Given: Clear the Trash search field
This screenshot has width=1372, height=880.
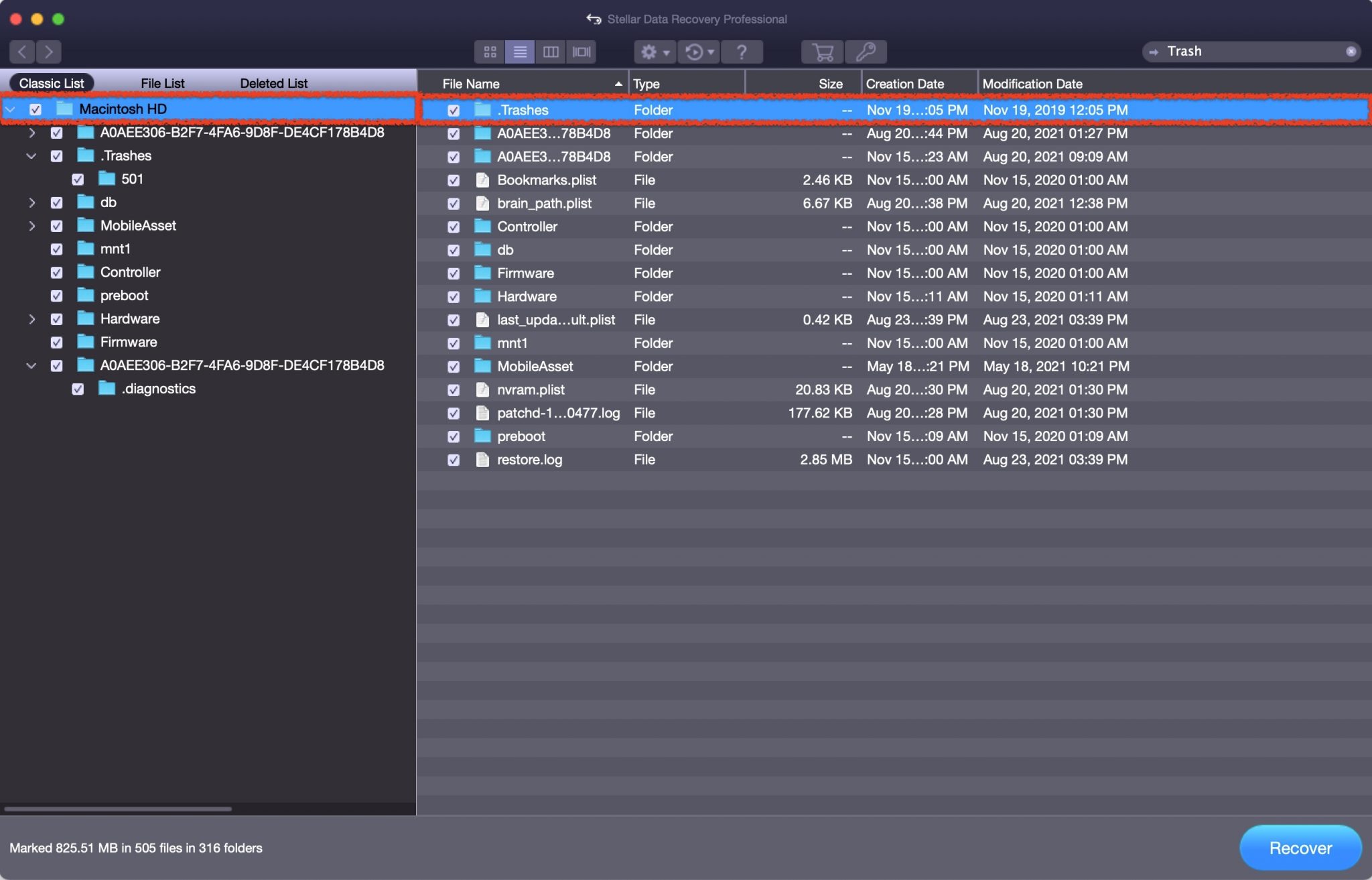Looking at the screenshot, I should 1351,52.
